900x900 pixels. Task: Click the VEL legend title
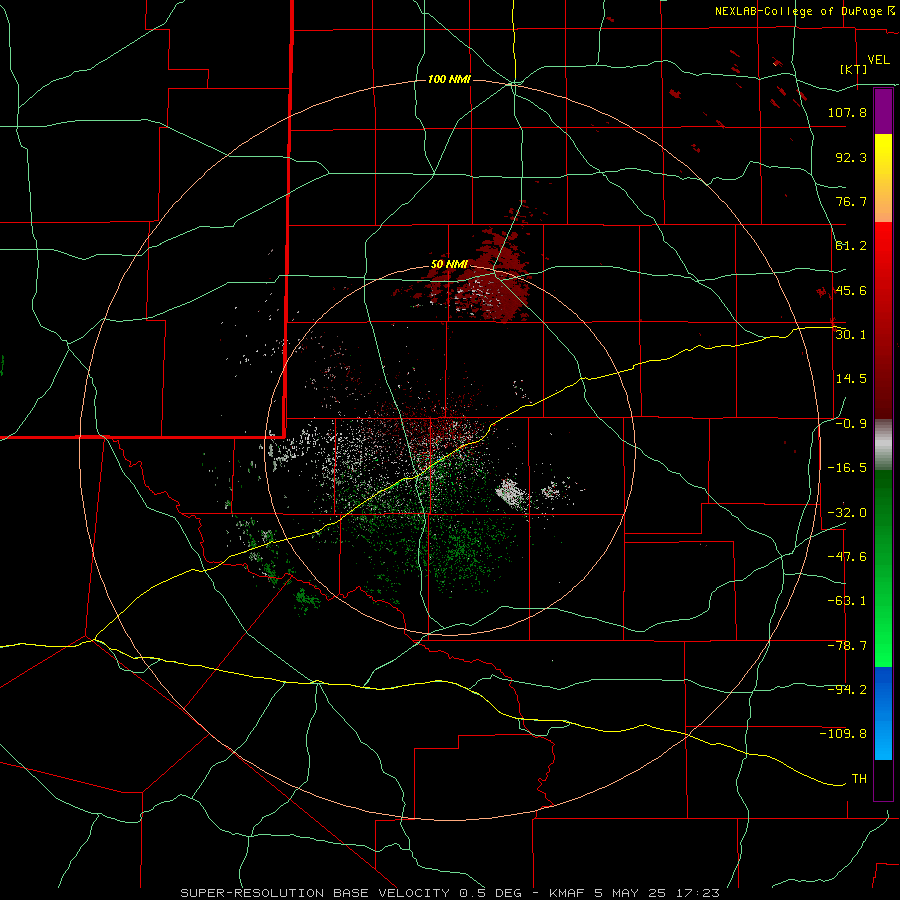878,60
